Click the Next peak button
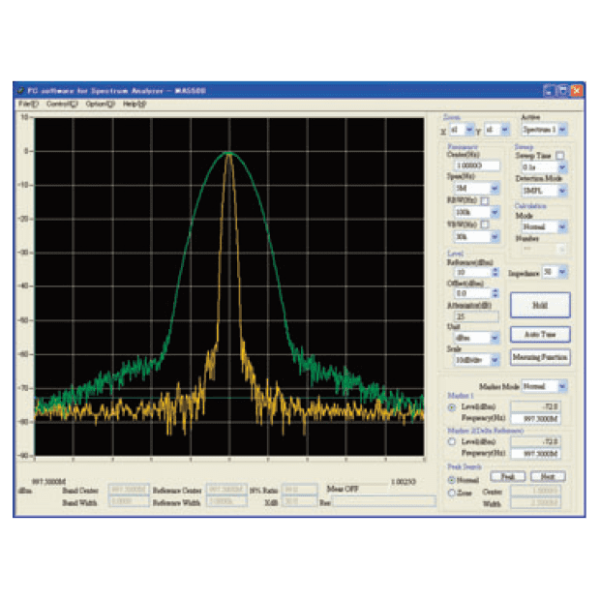 click(548, 476)
